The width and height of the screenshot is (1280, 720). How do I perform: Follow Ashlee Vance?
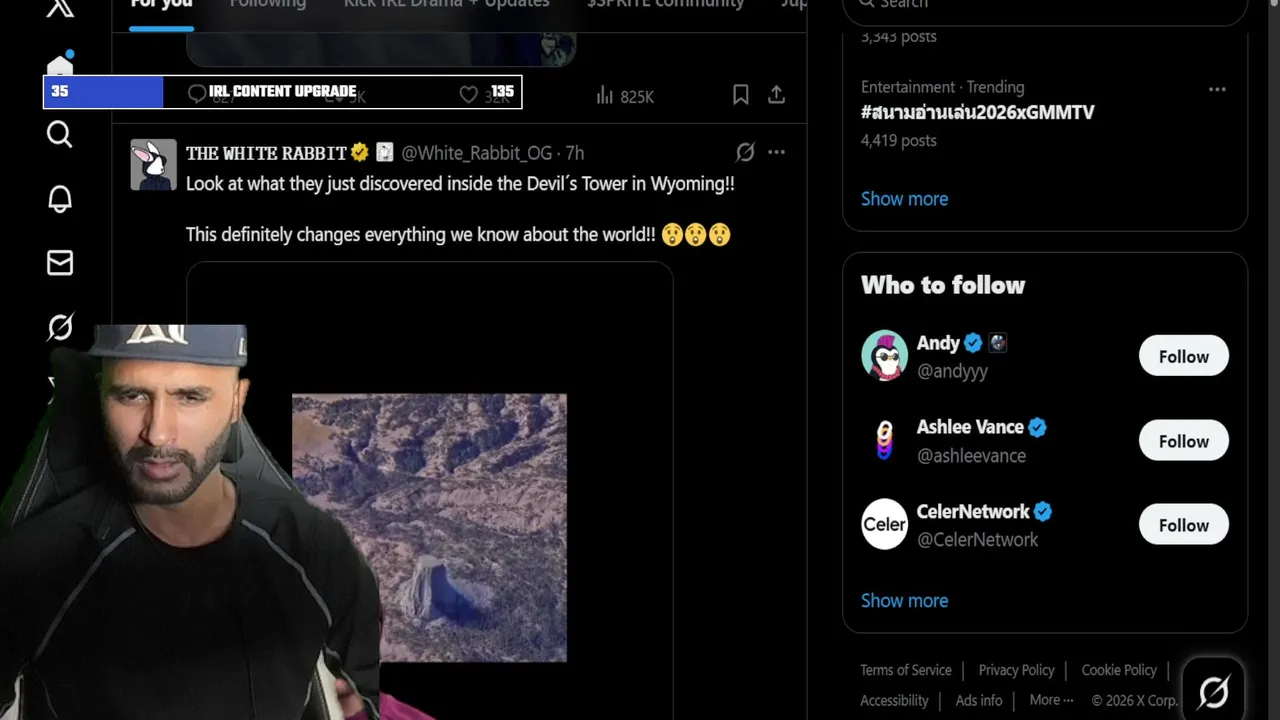point(1184,441)
